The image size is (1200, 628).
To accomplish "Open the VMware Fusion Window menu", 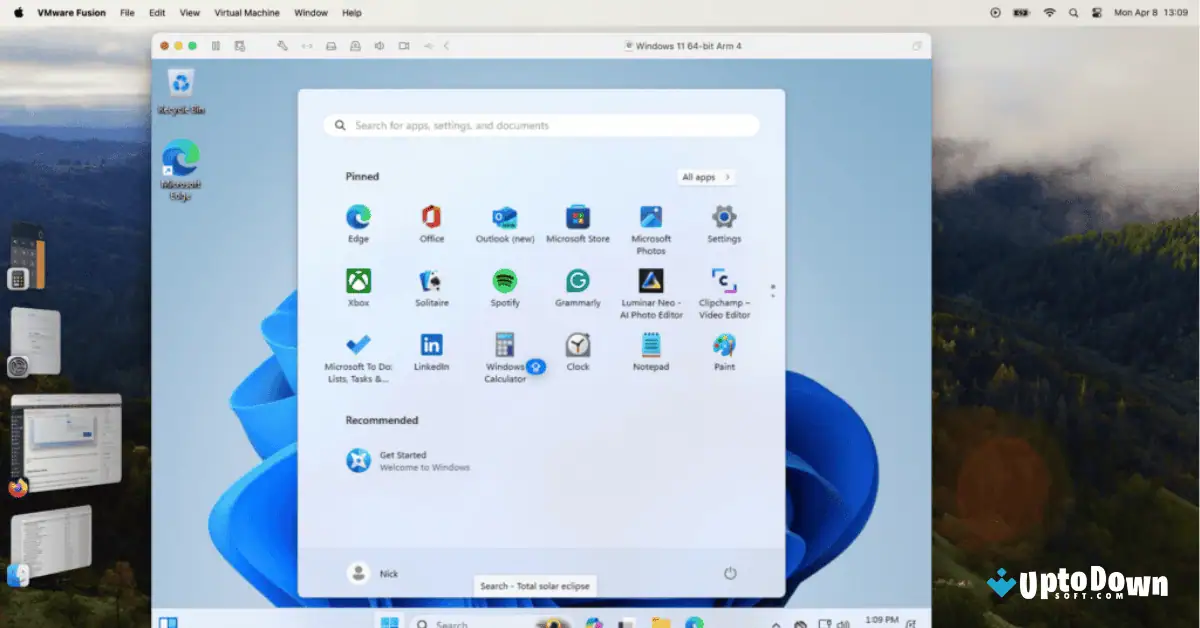I will coord(310,13).
